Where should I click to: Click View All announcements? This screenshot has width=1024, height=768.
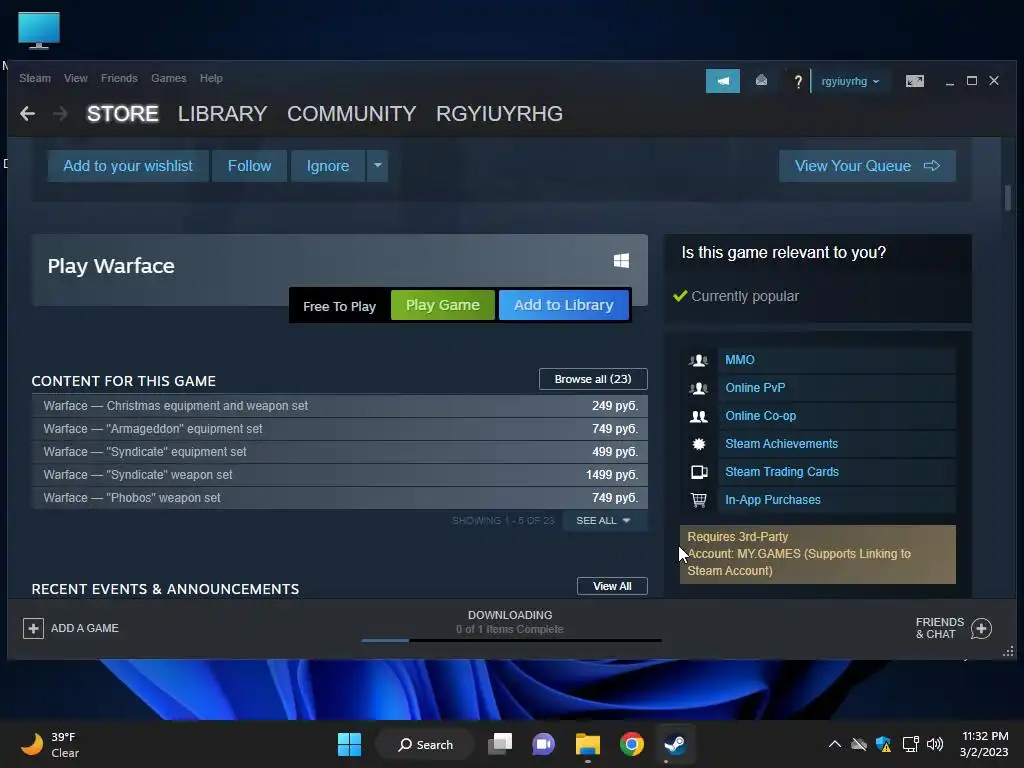point(612,586)
